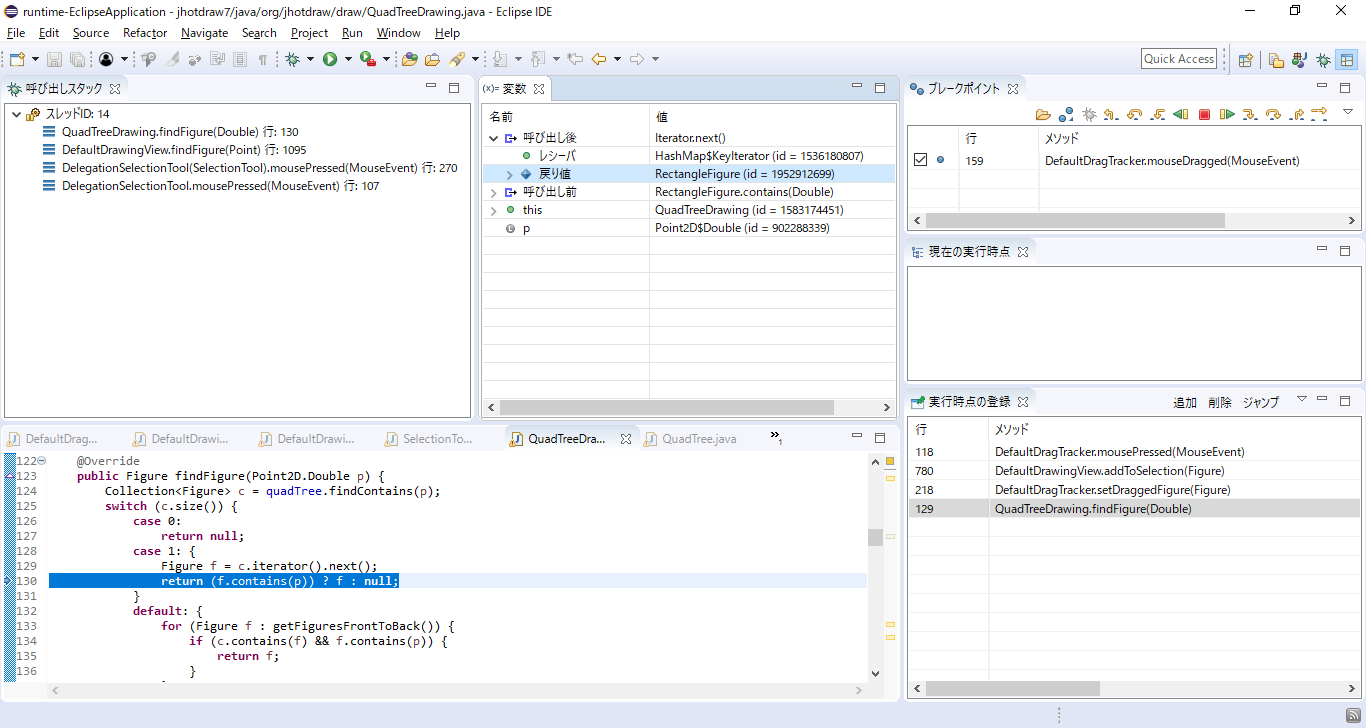
Task: Click the 削除 button
Action: pos(1220,402)
